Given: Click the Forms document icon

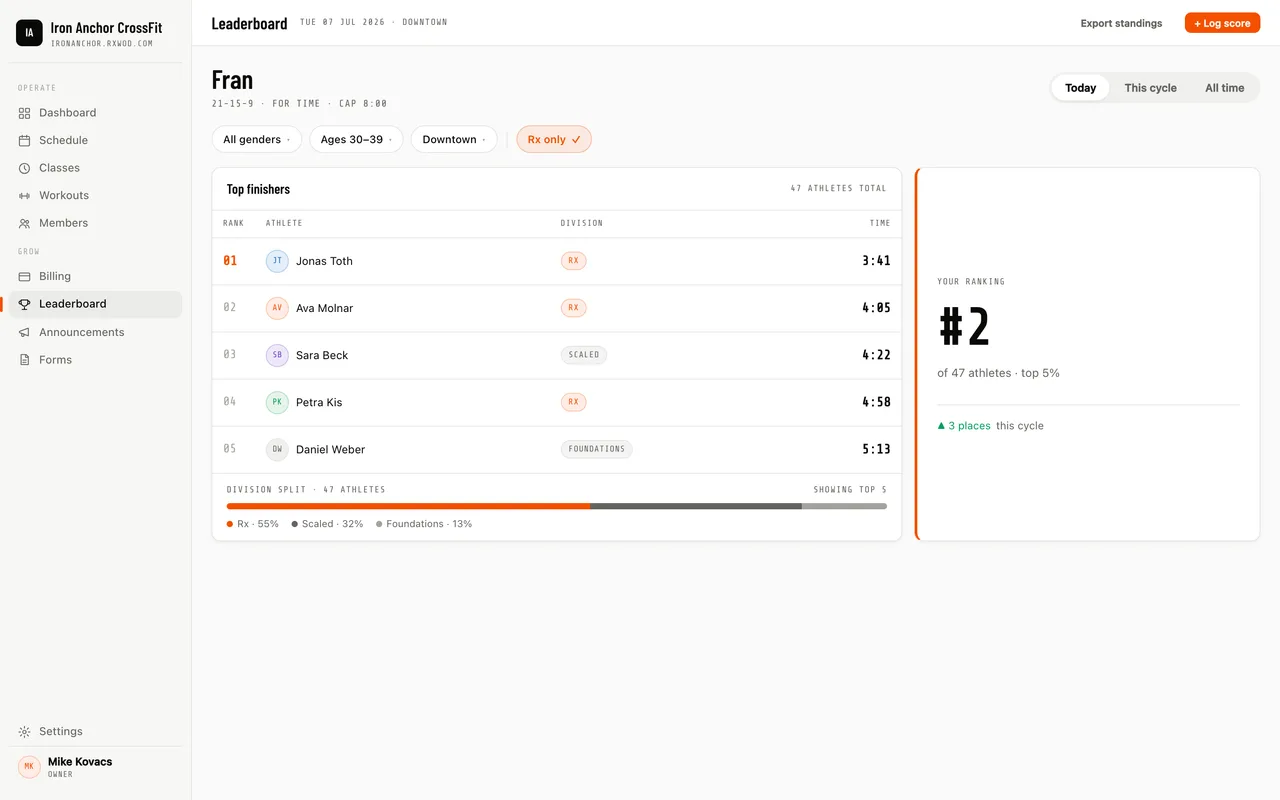Looking at the screenshot, I should pos(25,360).
